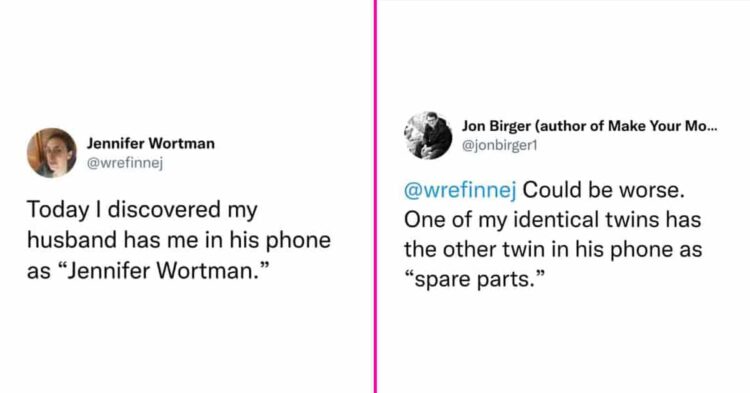
Task: Click the Jennifer Wortman display name
Action: coord(151,143)
